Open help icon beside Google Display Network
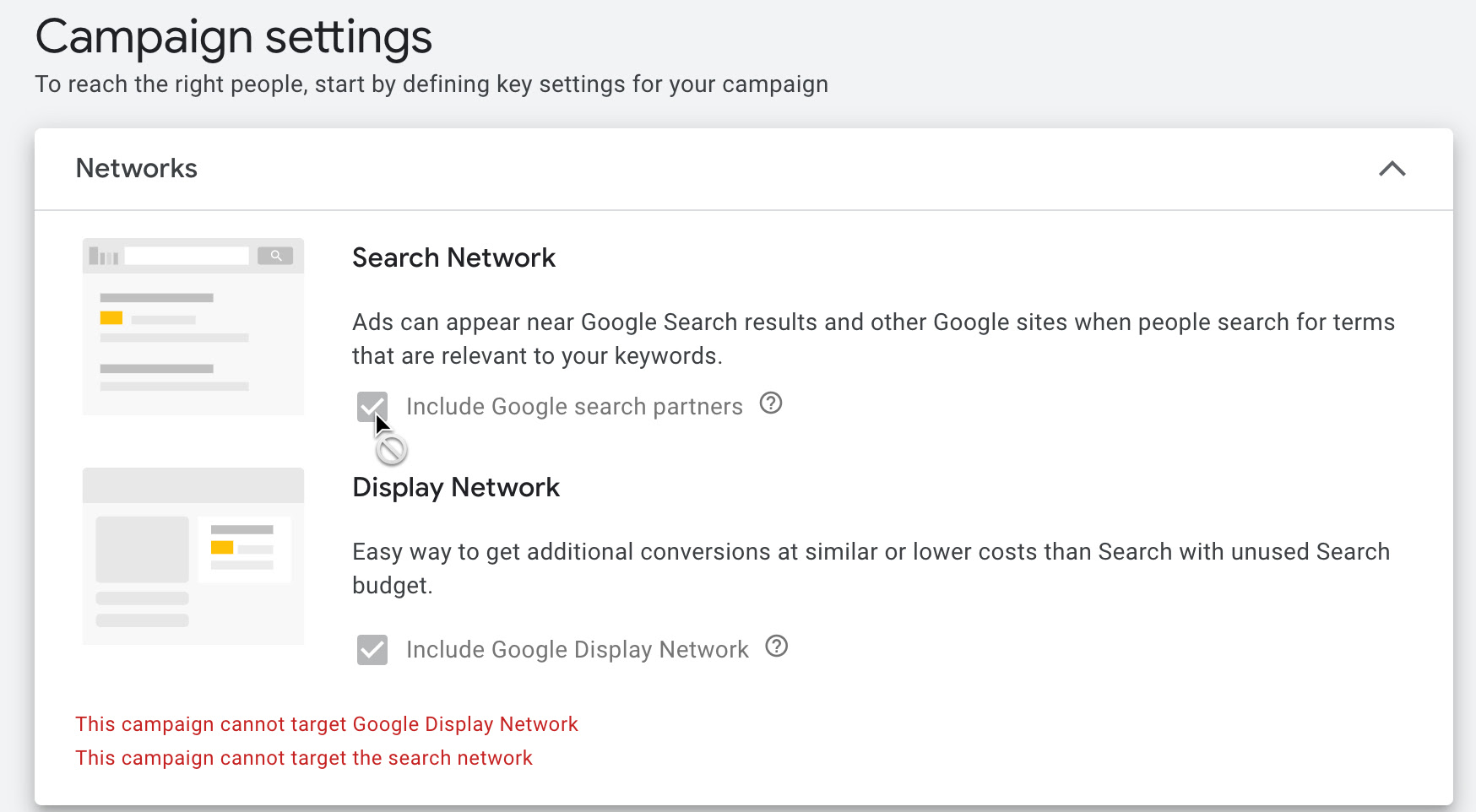The image size is (1476, 812). (776, 647)
